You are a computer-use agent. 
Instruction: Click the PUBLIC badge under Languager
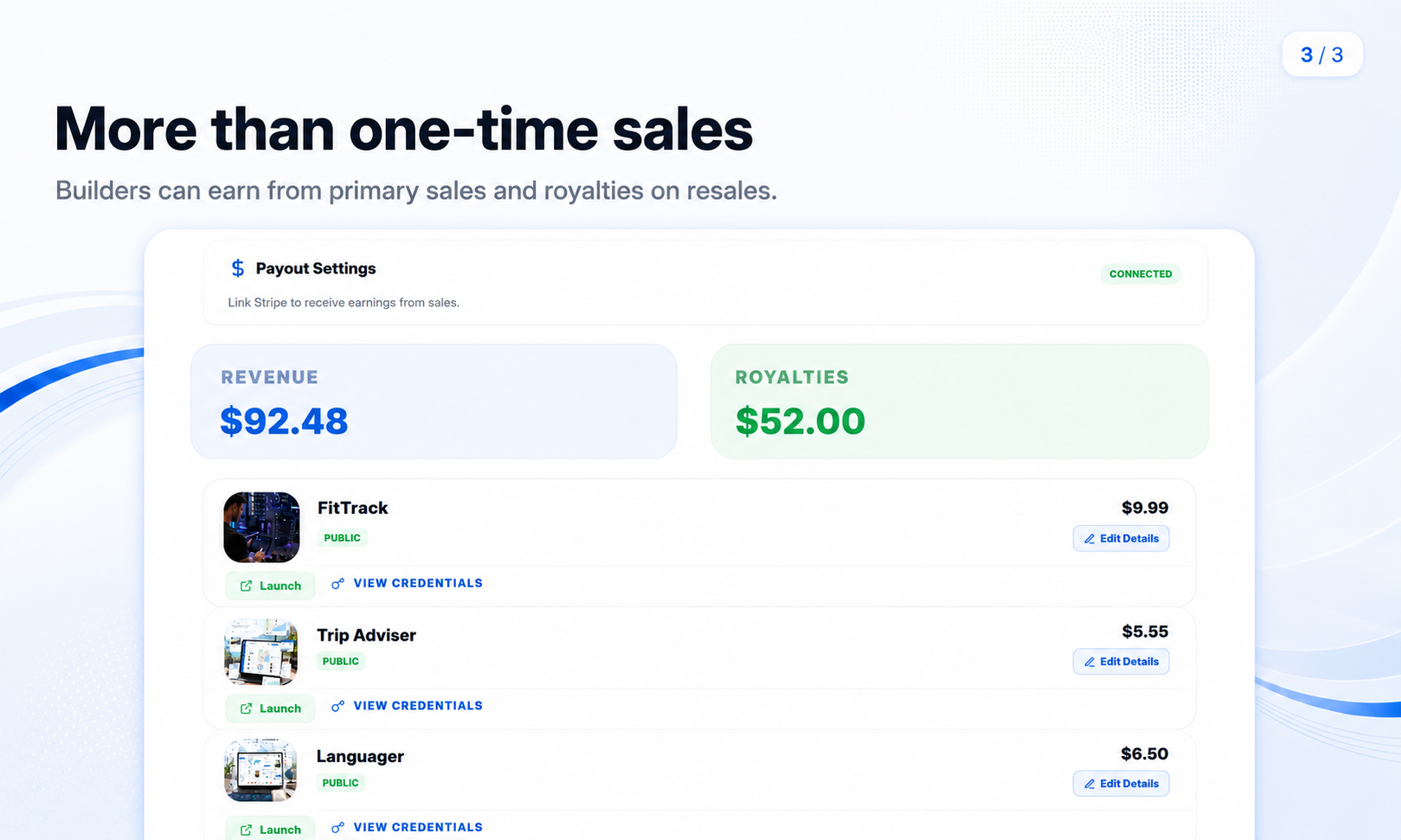pos(341,783)
